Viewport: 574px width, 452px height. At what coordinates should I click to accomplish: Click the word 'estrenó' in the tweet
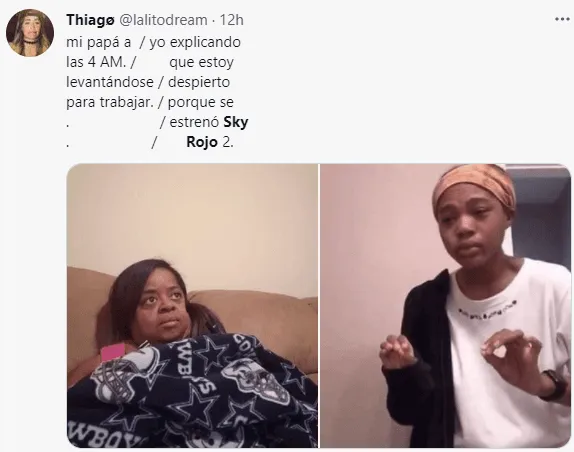pos(194,122)
